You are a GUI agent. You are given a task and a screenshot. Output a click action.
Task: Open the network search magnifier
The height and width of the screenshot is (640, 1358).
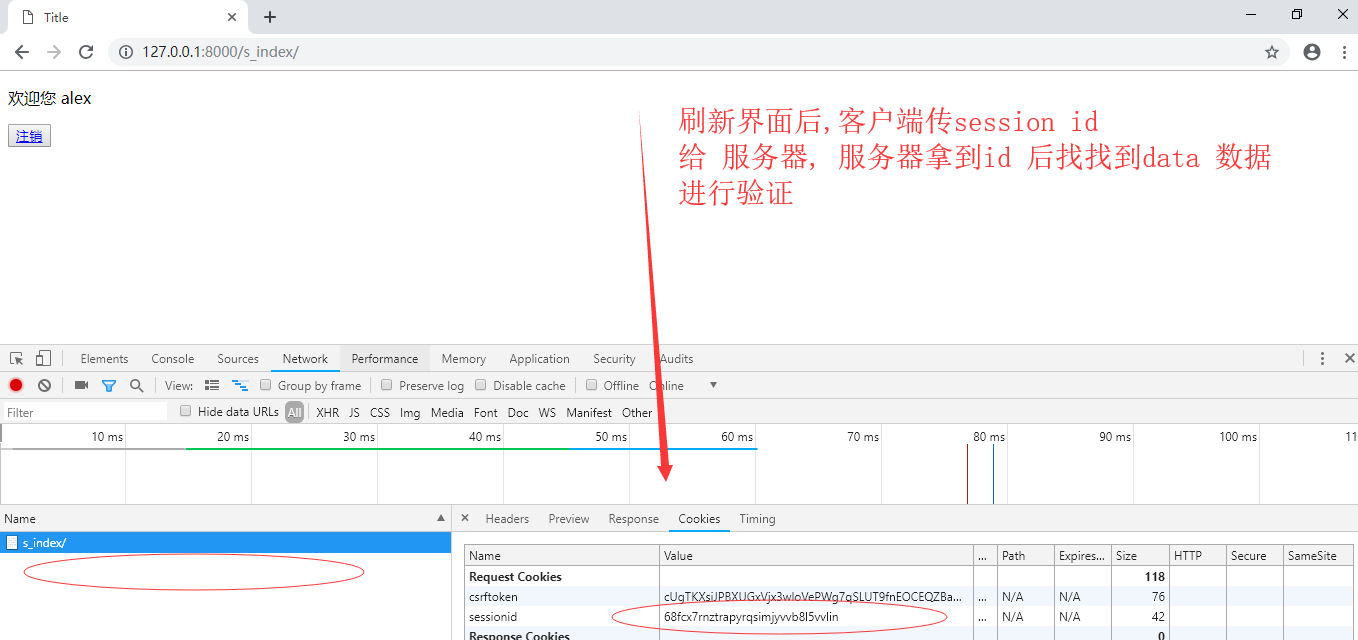(136, 386)
